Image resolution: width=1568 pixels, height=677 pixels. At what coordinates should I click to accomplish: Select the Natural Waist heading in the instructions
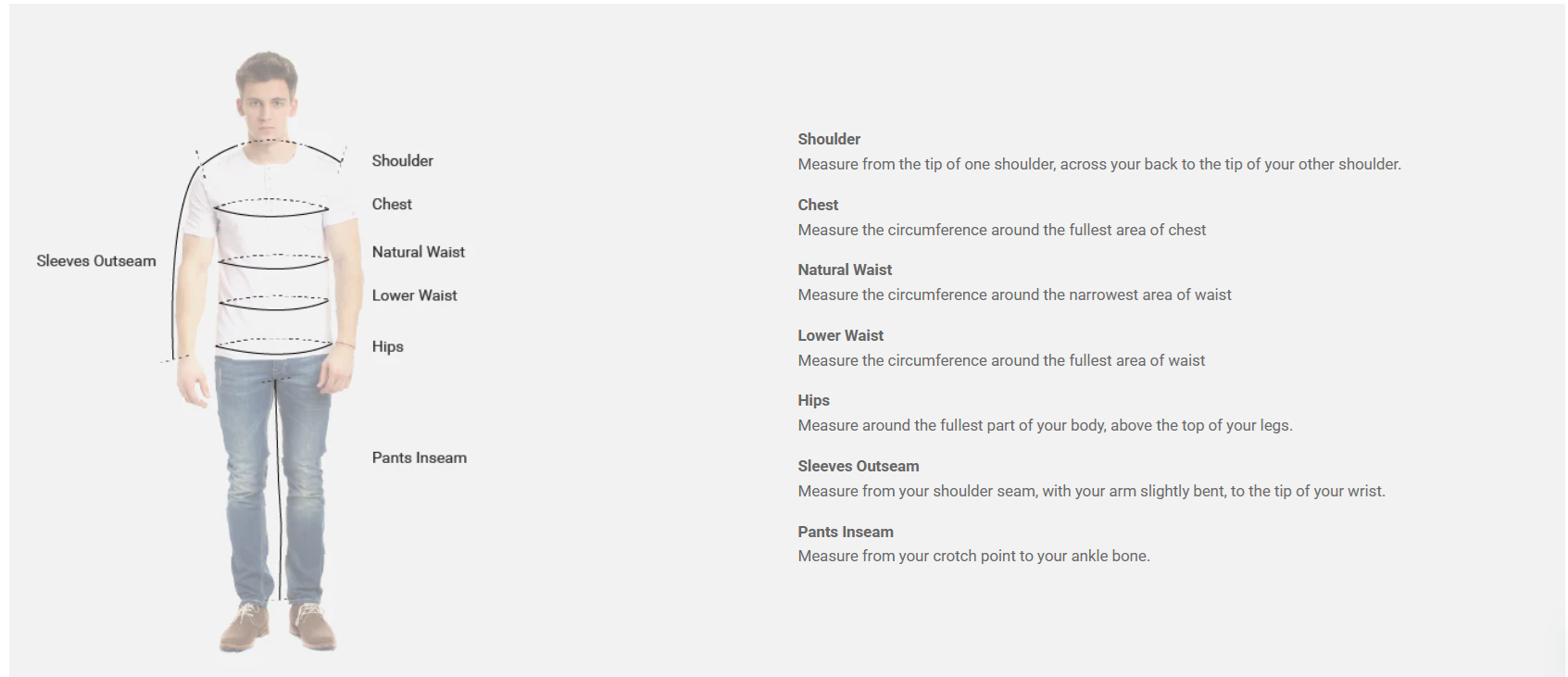845,270
